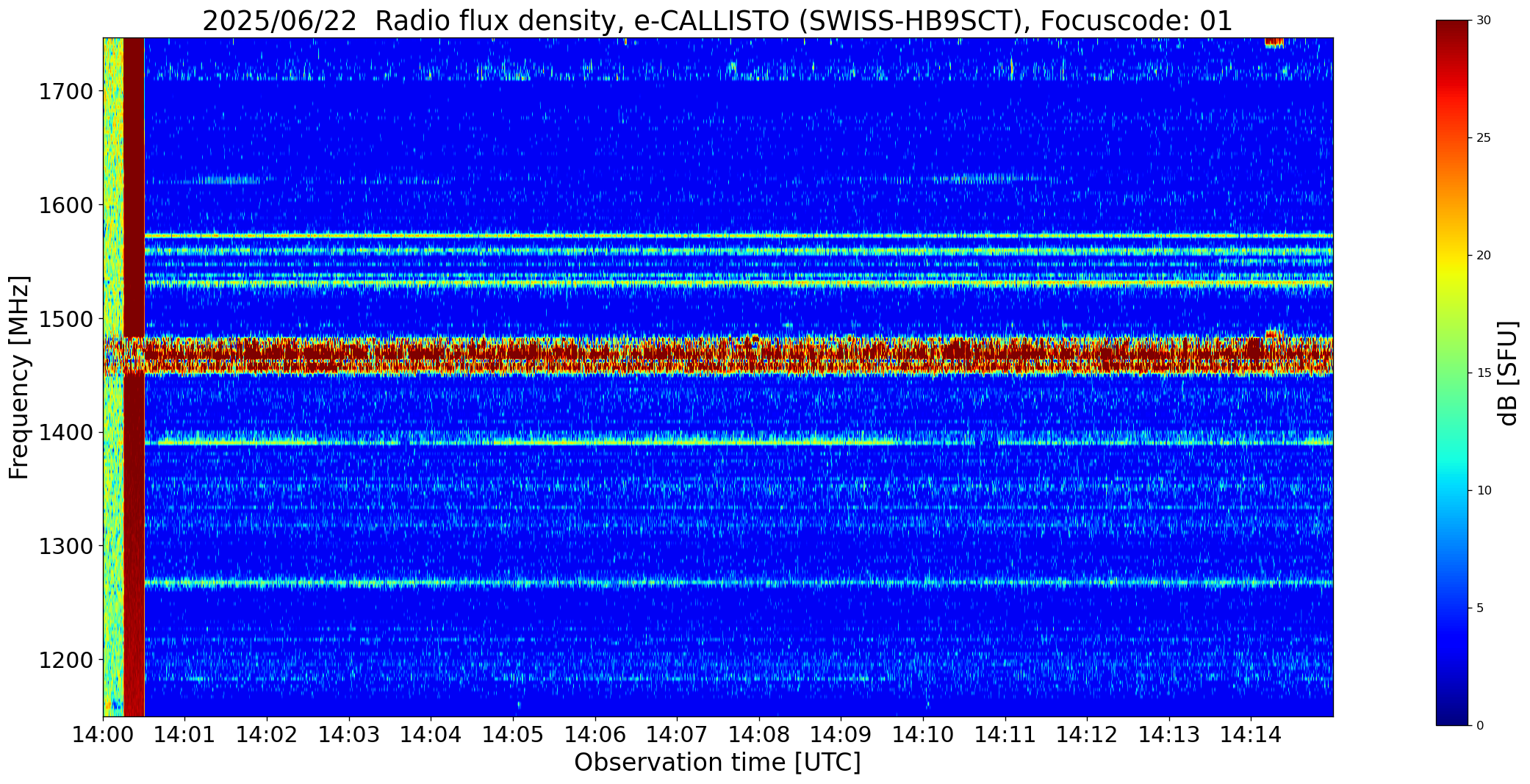Click the 14:00 time tick label
This screenshot has width=1530, height=784.
click(103, 734)
